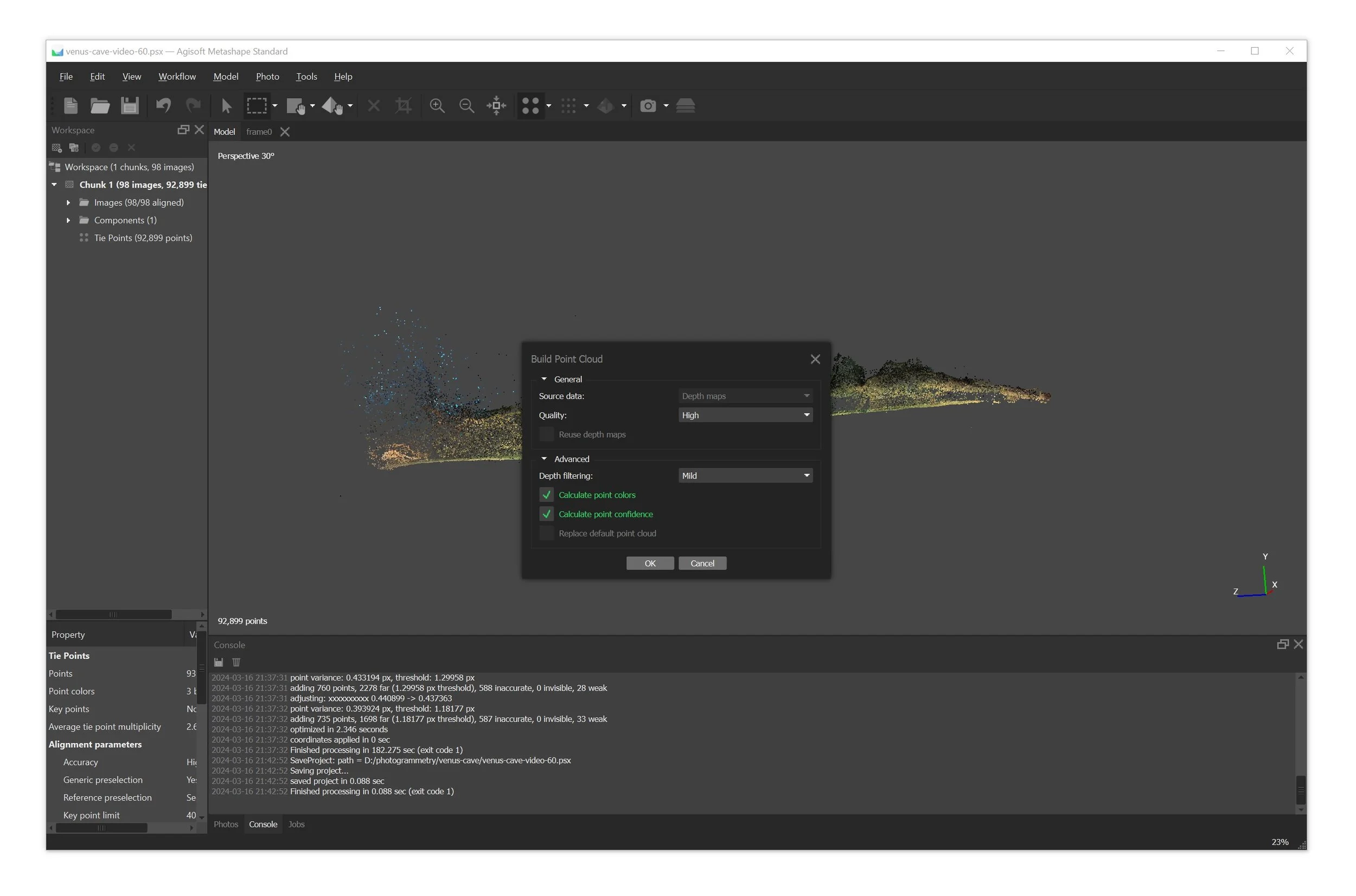1356x896 pixels.
Task: Expand the Images (98/98 aligned) tree item
Action: pyautogui.click(x=68, y=202)
